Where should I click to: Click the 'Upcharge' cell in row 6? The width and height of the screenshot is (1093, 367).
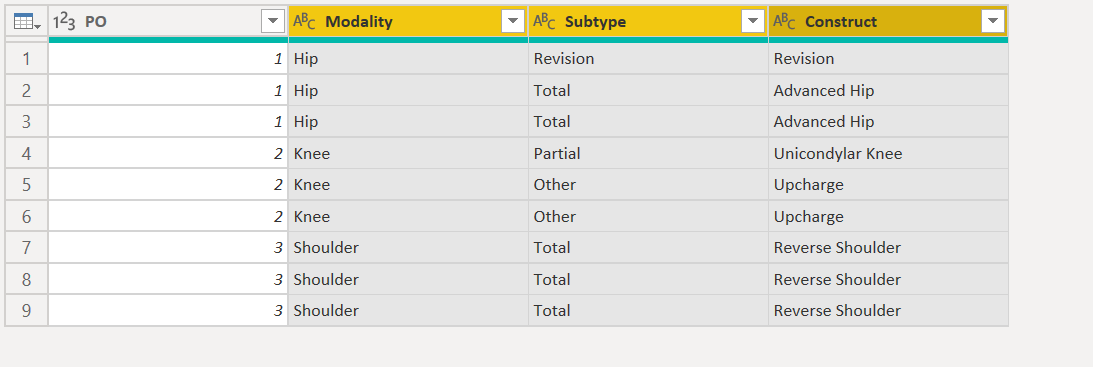pos(888,216)
